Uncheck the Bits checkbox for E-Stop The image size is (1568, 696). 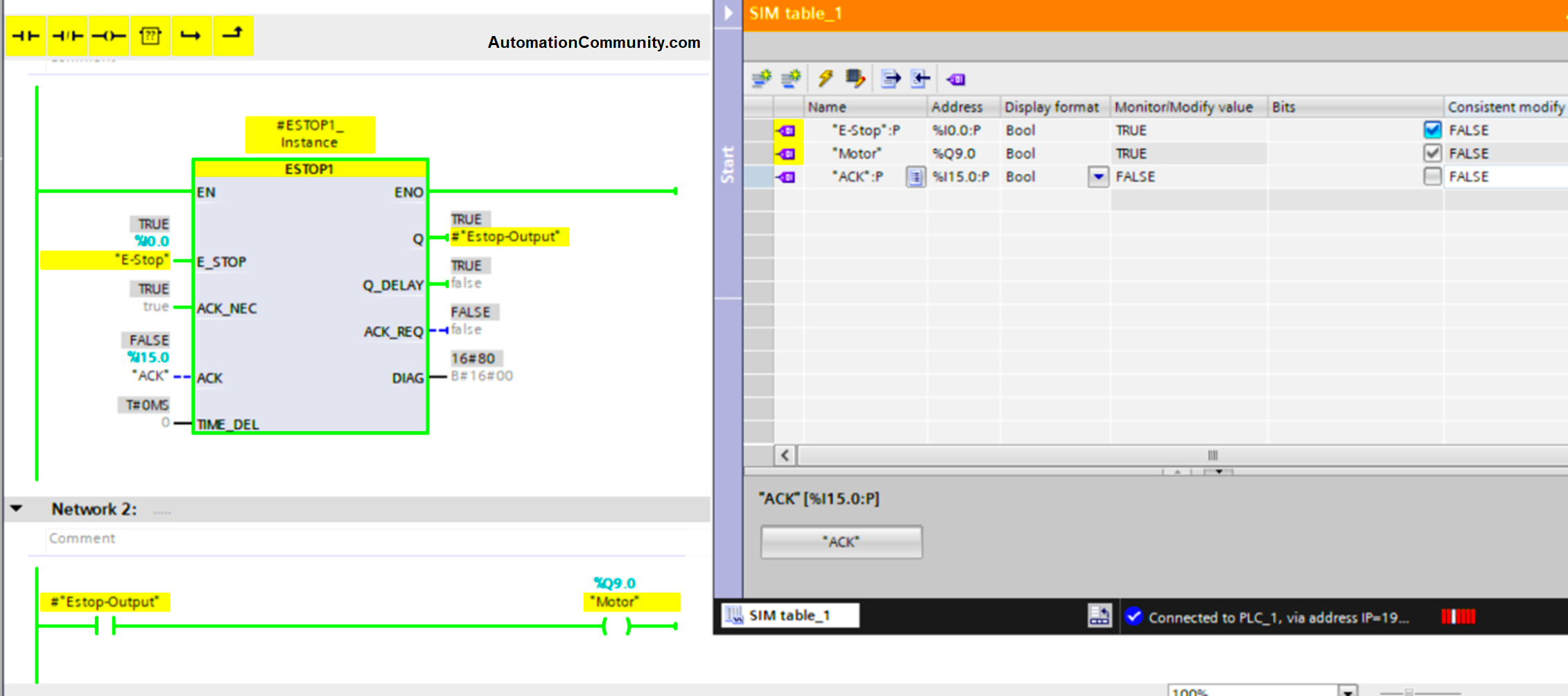[x=1431, y=130]
